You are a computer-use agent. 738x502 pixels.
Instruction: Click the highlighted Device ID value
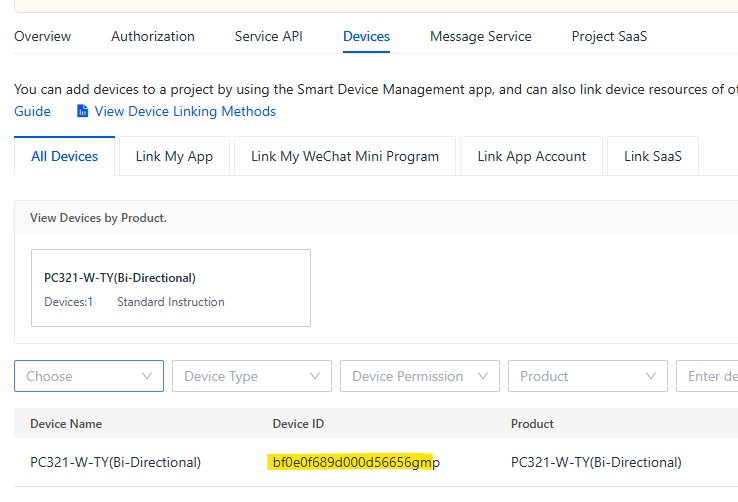pos(356,462)
